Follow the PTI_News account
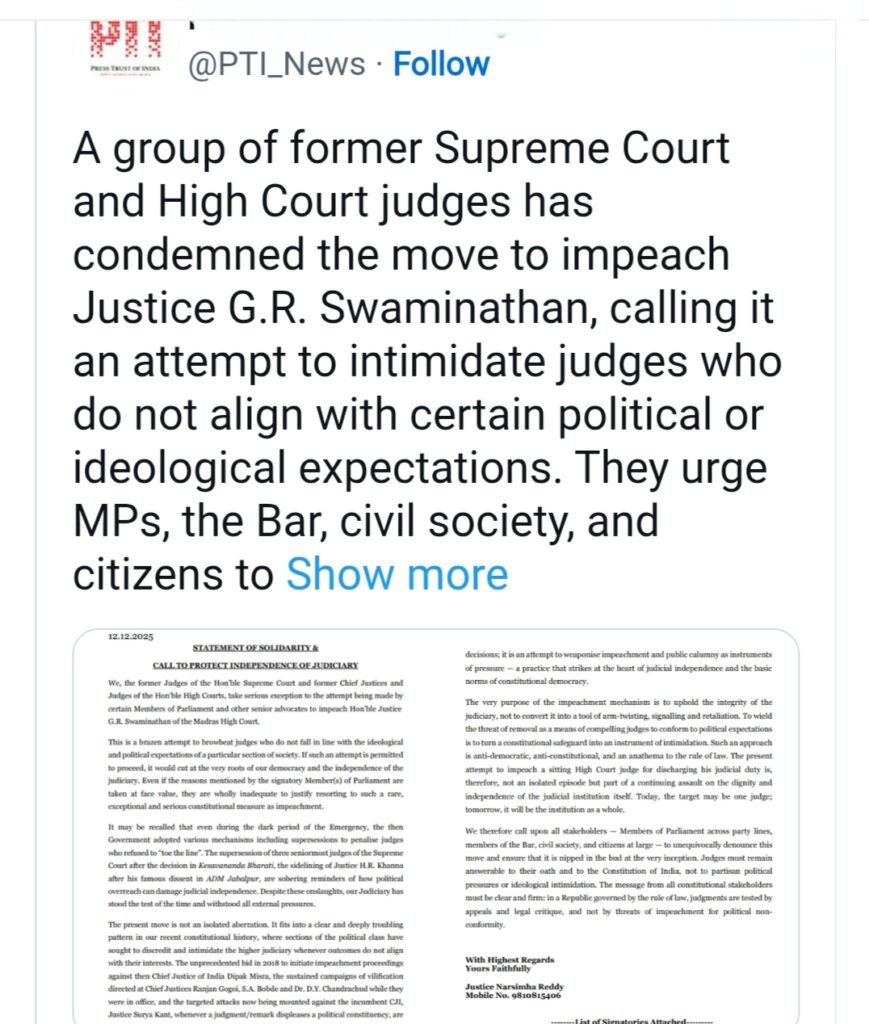The height and width of the screenshot is (1024, 869). click(441, 64)
